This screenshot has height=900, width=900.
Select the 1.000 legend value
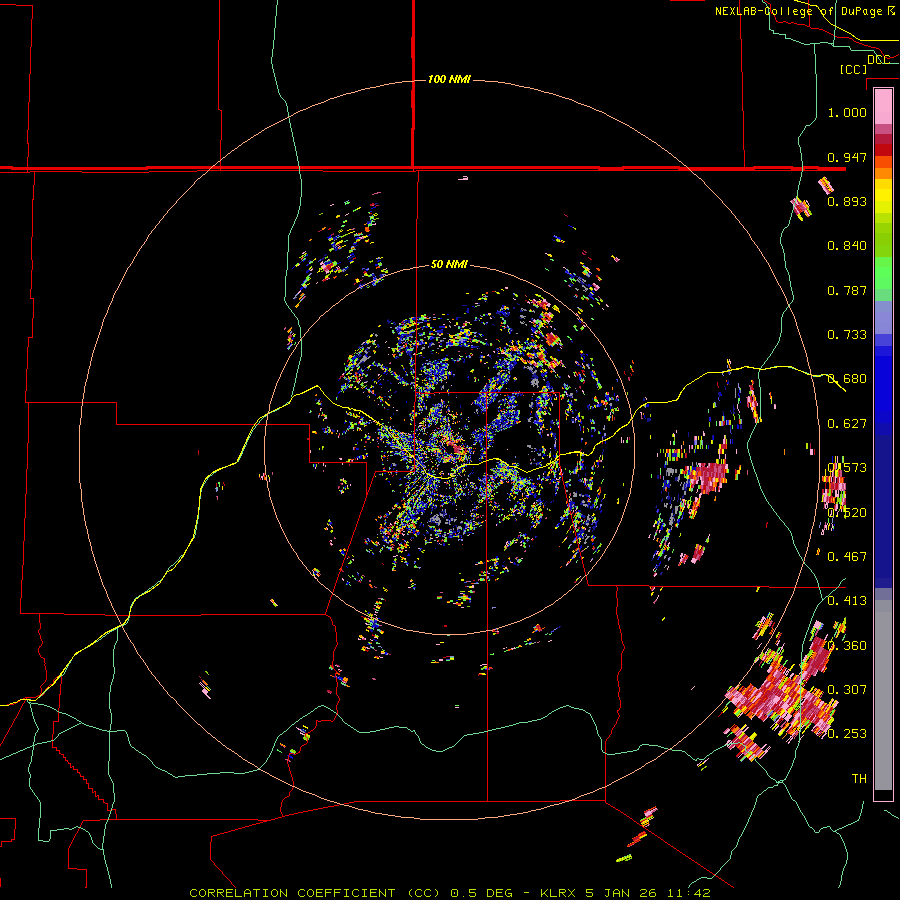tap(847, 112)
